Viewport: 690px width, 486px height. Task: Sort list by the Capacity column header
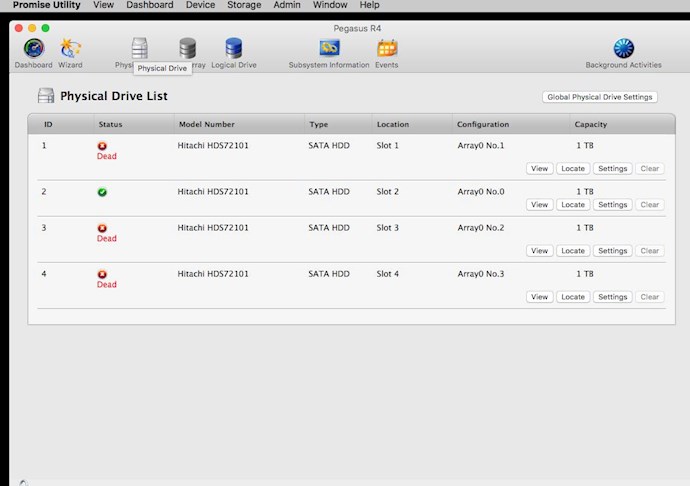tap(590, 125)
